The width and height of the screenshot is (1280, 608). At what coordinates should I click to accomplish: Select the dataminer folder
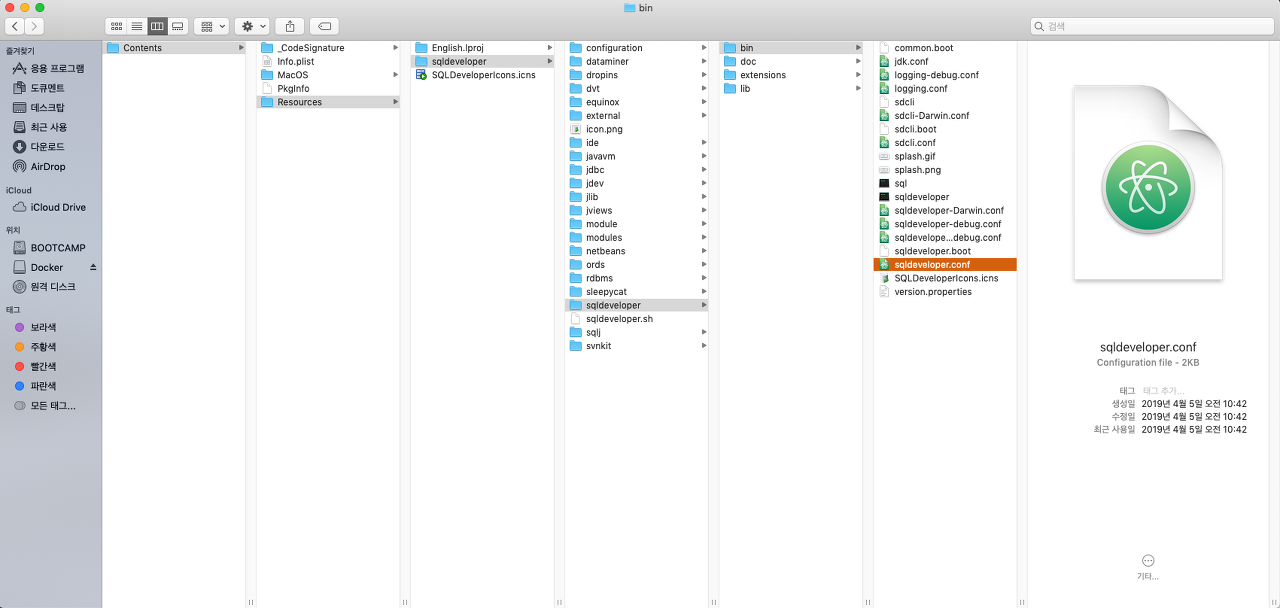[x=637, y=61]
